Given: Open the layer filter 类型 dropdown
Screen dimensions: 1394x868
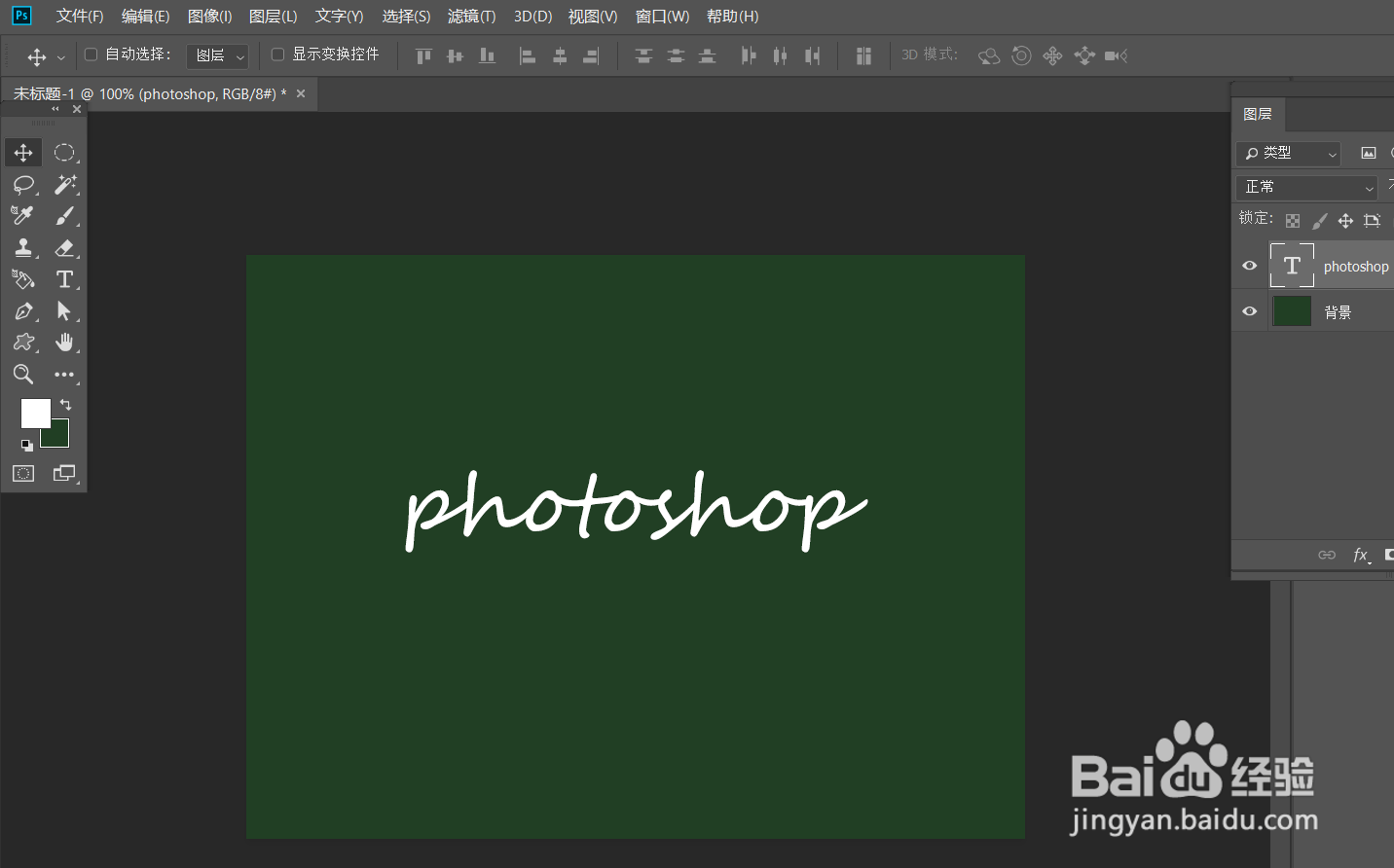Looking at the screenshot, I should click(x=1289, y=153).
